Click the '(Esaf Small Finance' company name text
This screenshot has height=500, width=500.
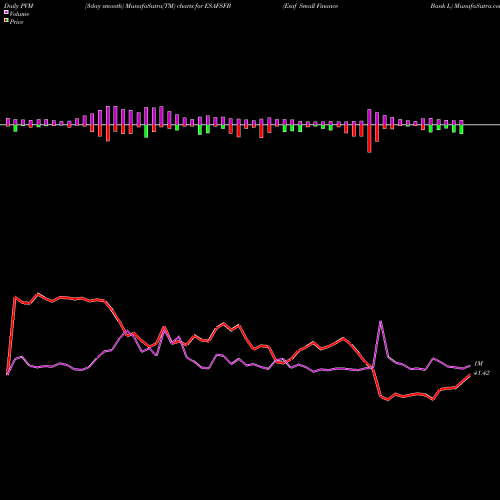point(310,6)
